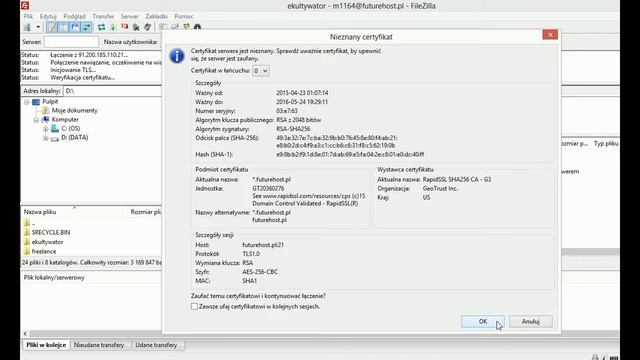Click the 'TLS1.0' protocol value
Viewport: 640px width, 360px height.
pos(251,254)
